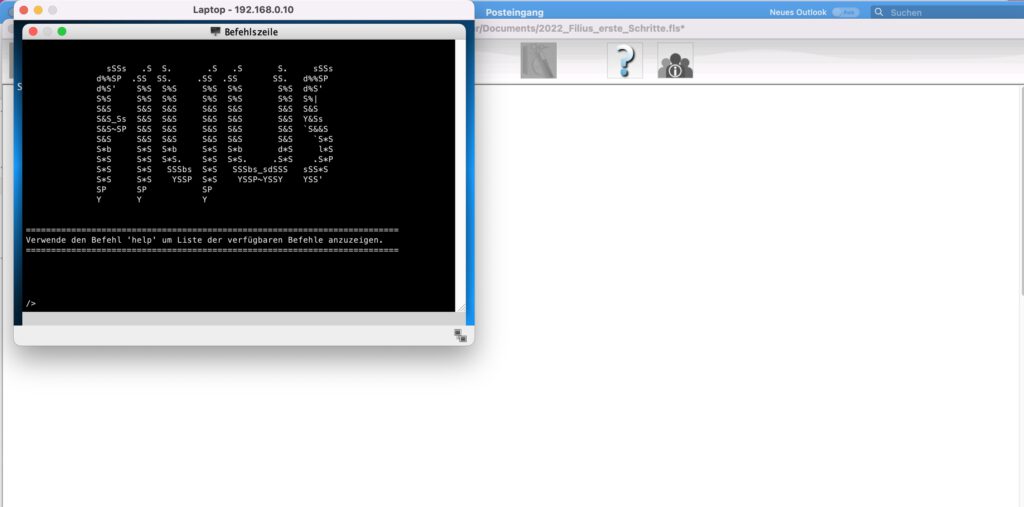Click the Neues Outlook label
The height and width of the screenshot is (507, 1024).
(x=797, y=12)
